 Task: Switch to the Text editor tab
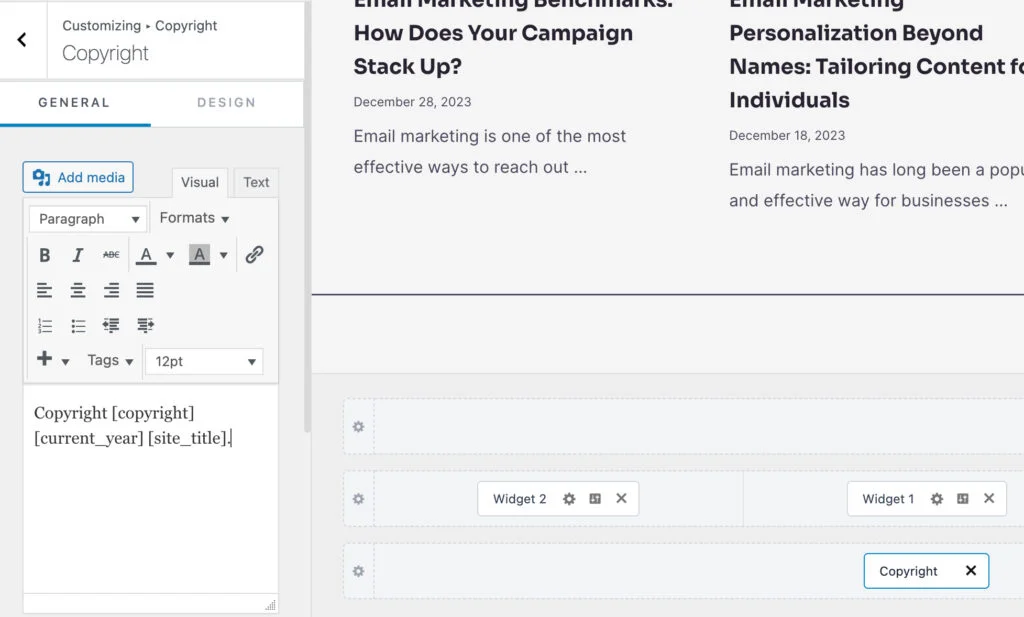(x=256, y=183)
